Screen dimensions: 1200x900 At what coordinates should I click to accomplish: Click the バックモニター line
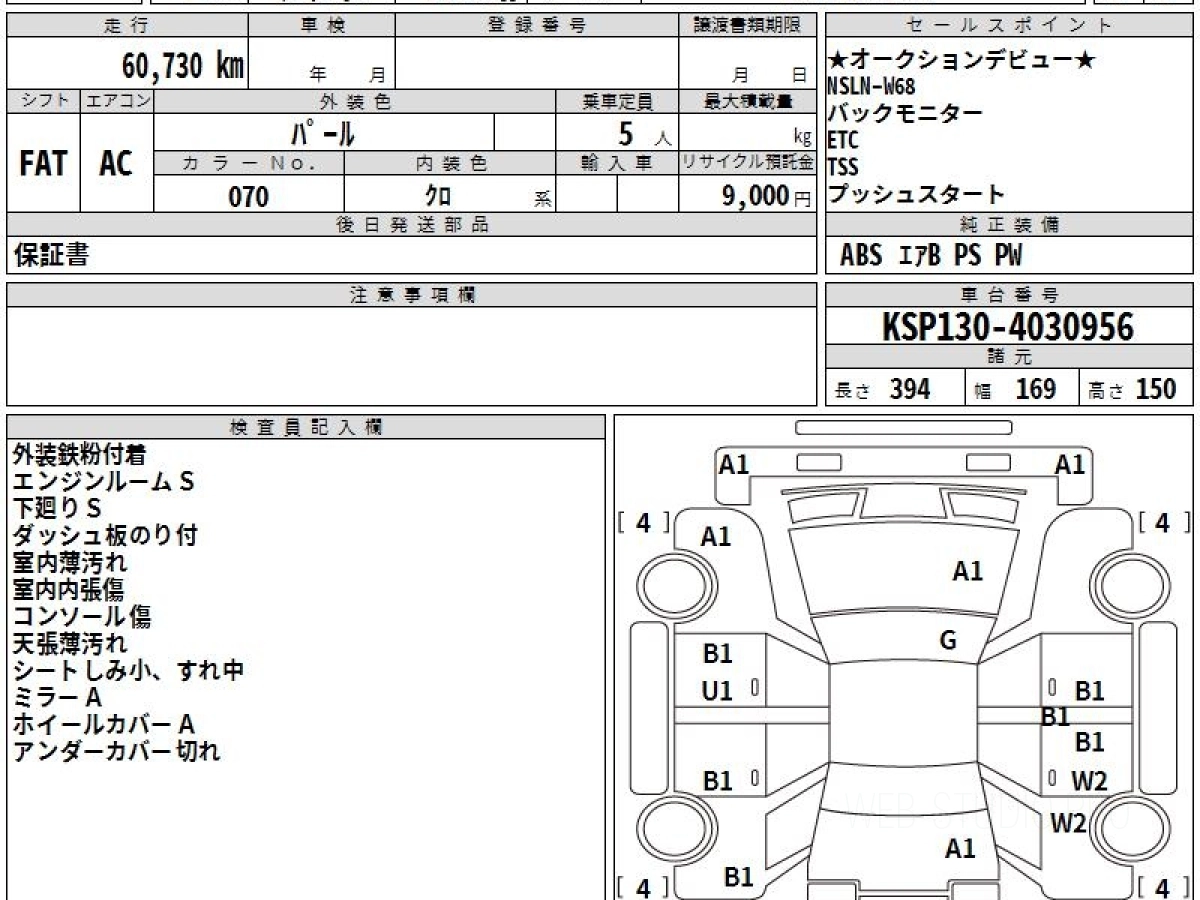point(905,113)
